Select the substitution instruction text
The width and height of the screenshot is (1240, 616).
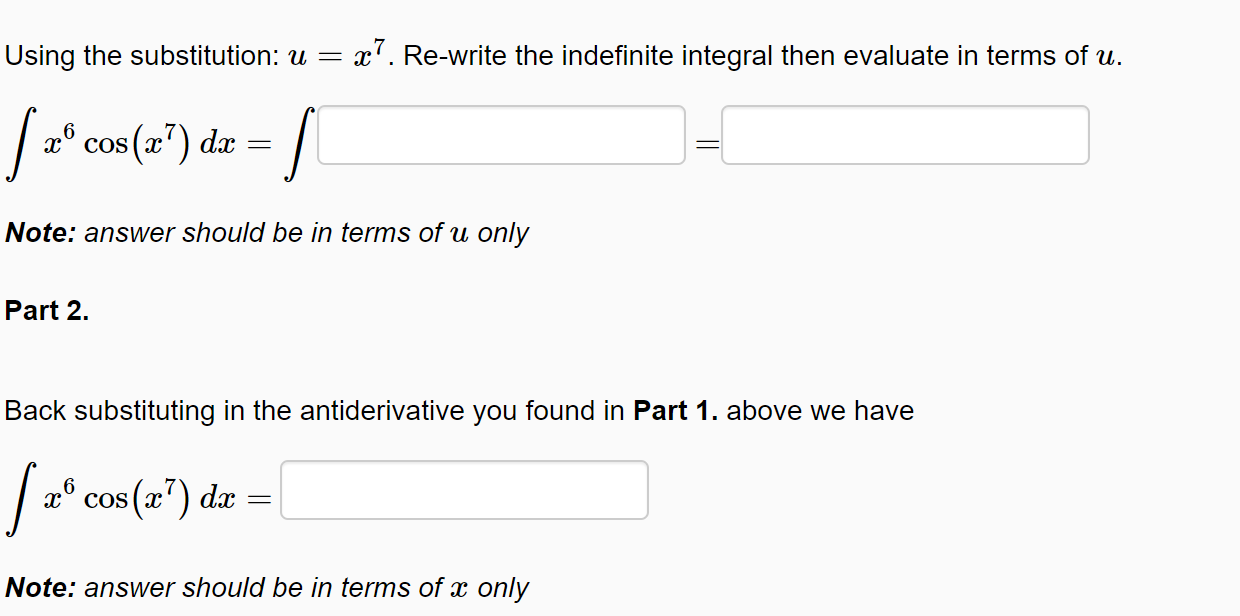click(x=560, y=55)
